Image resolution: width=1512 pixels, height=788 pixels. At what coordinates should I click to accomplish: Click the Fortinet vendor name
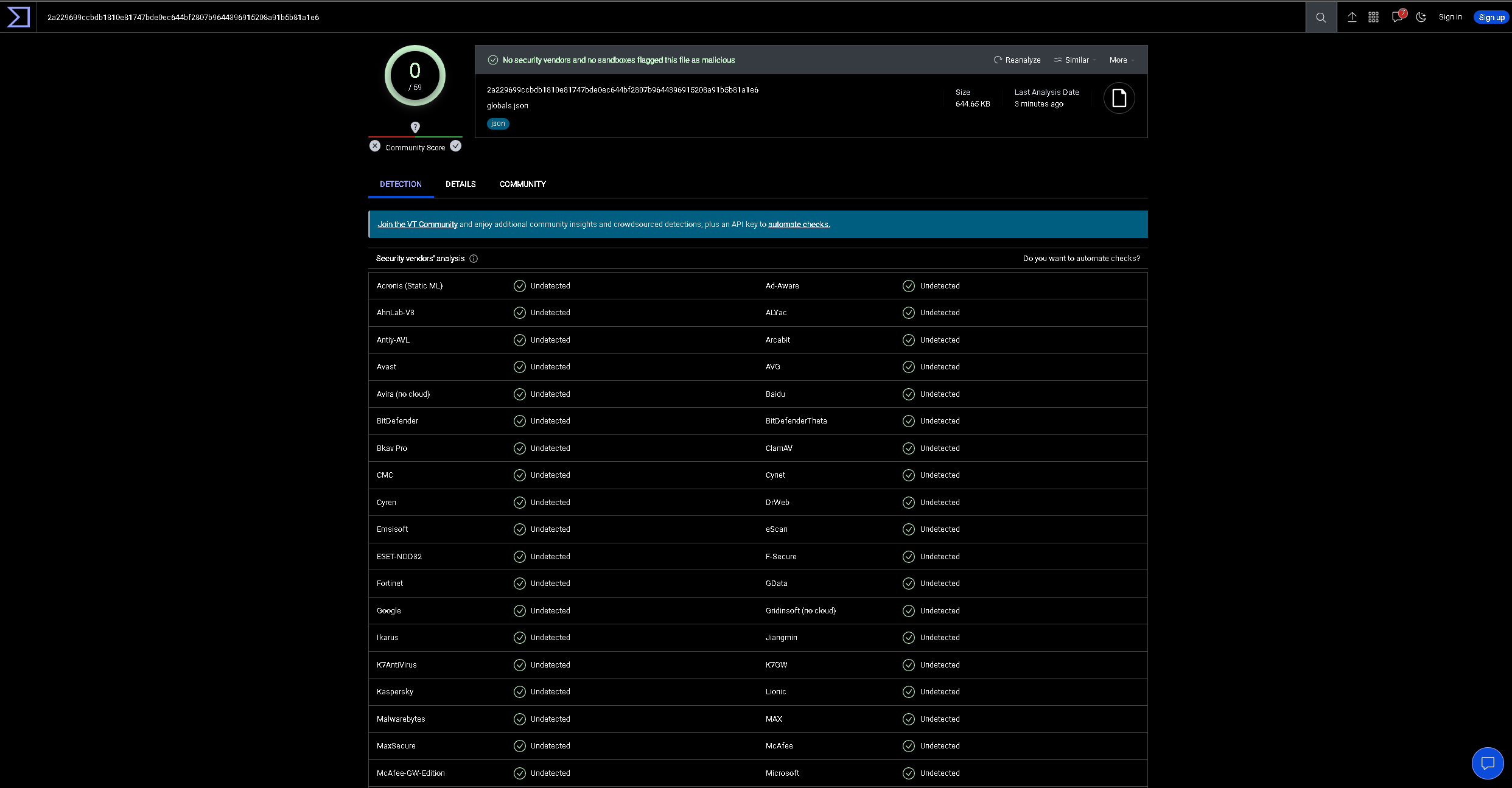point(390,584)
